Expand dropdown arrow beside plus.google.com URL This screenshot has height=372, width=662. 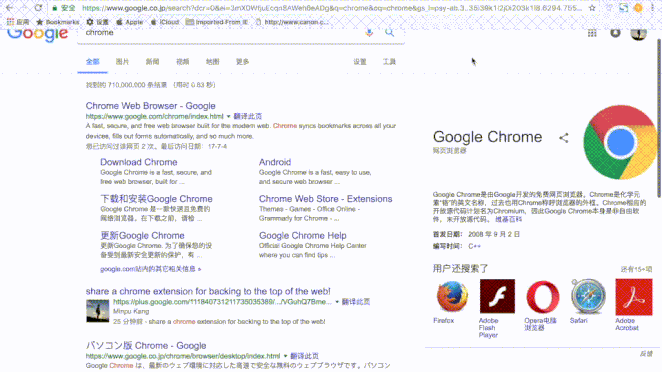337,302
